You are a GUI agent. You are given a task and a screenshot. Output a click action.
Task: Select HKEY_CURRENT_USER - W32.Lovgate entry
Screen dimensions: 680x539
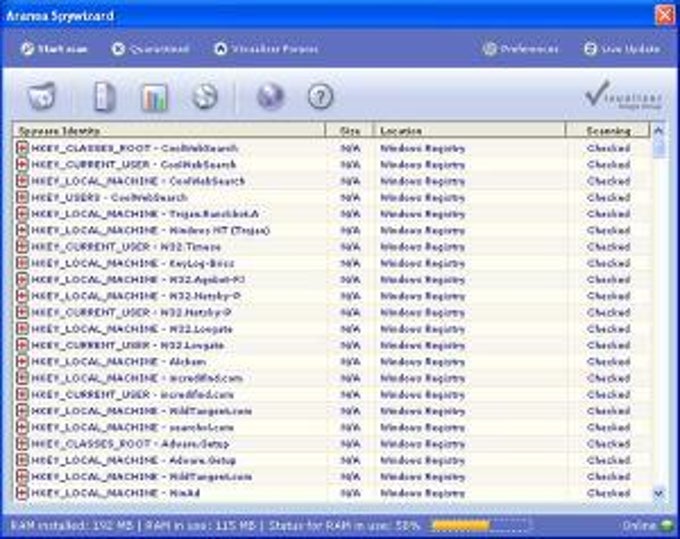[x=333, y=345]
